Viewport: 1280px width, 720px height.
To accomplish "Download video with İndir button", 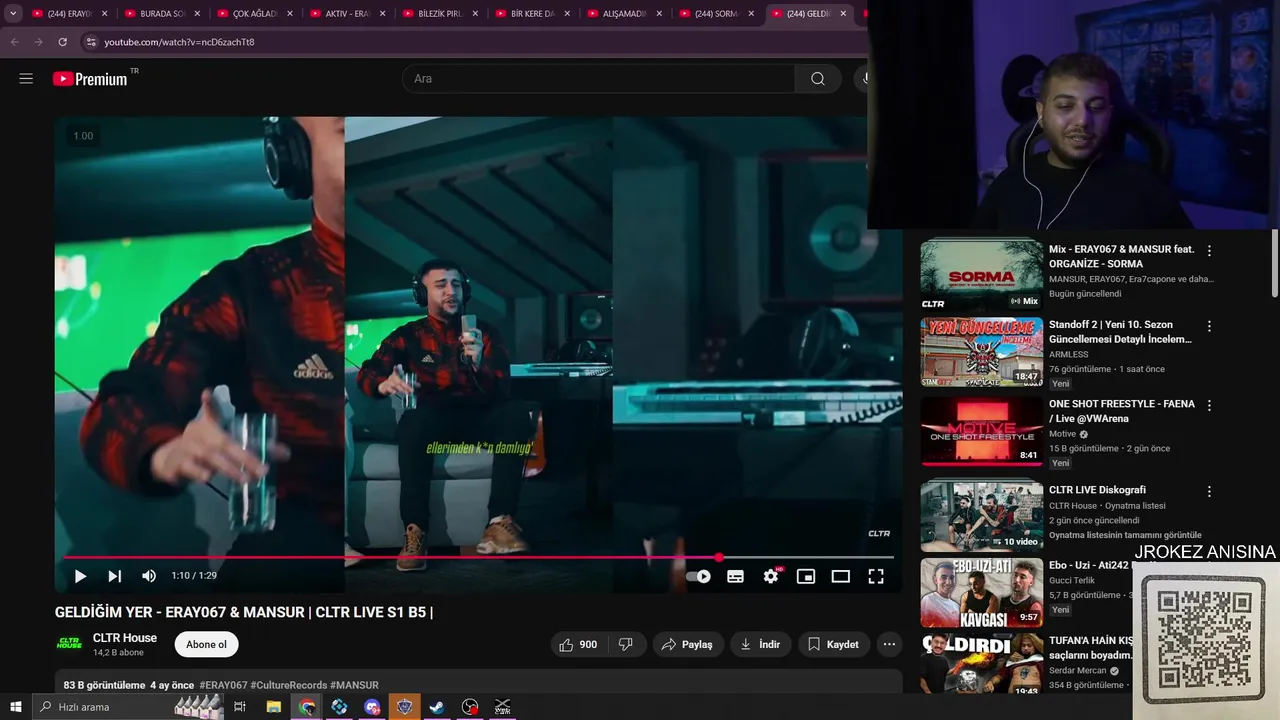I will click(x=760, y=644).
